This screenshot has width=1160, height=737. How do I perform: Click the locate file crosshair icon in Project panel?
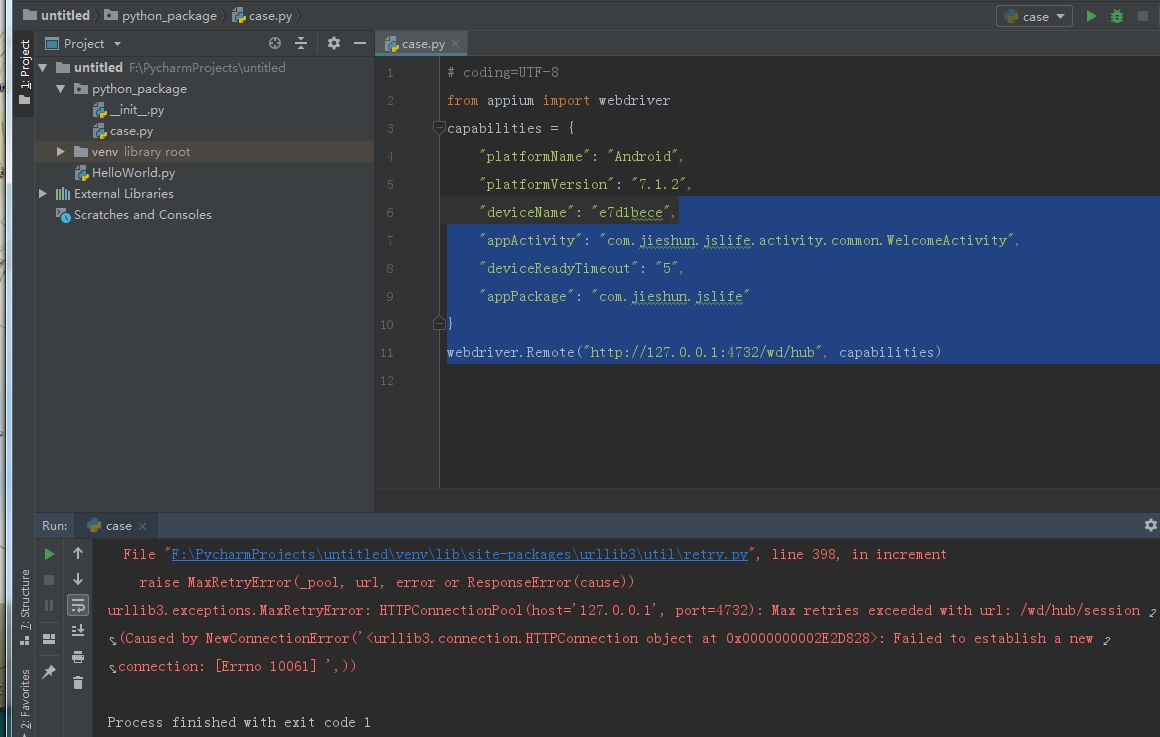pyautogui.click(x=275, y=43)
